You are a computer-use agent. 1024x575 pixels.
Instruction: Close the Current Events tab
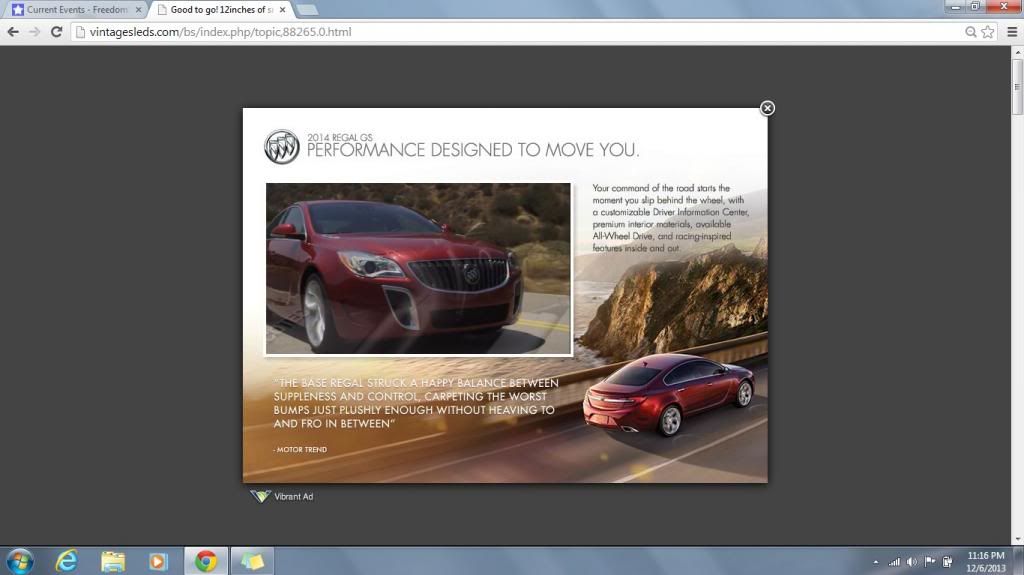click(138, 10)
